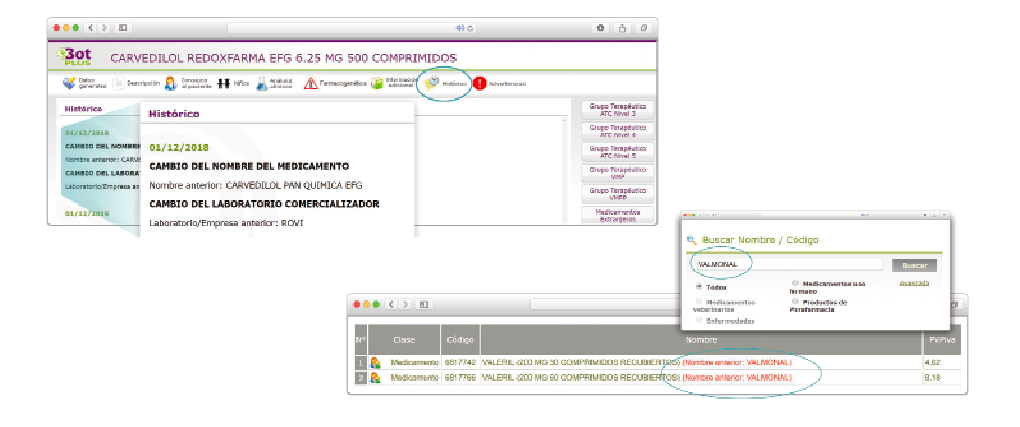Click the Farmacogenética warning triangle icon
This screenshot has width=1020, height=427.
[x=310, y=84]
